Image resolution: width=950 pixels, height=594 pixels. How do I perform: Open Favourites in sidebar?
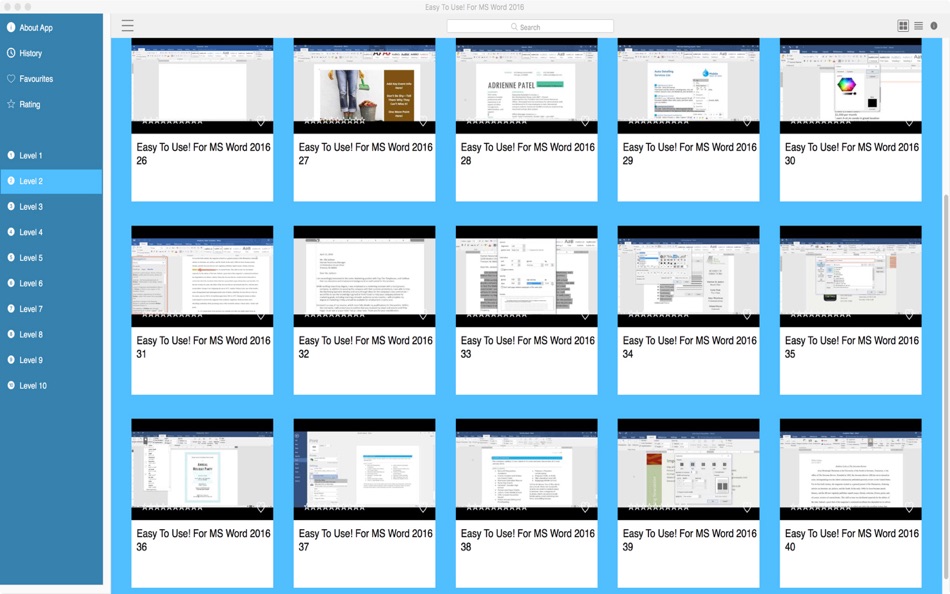(51, 78)
